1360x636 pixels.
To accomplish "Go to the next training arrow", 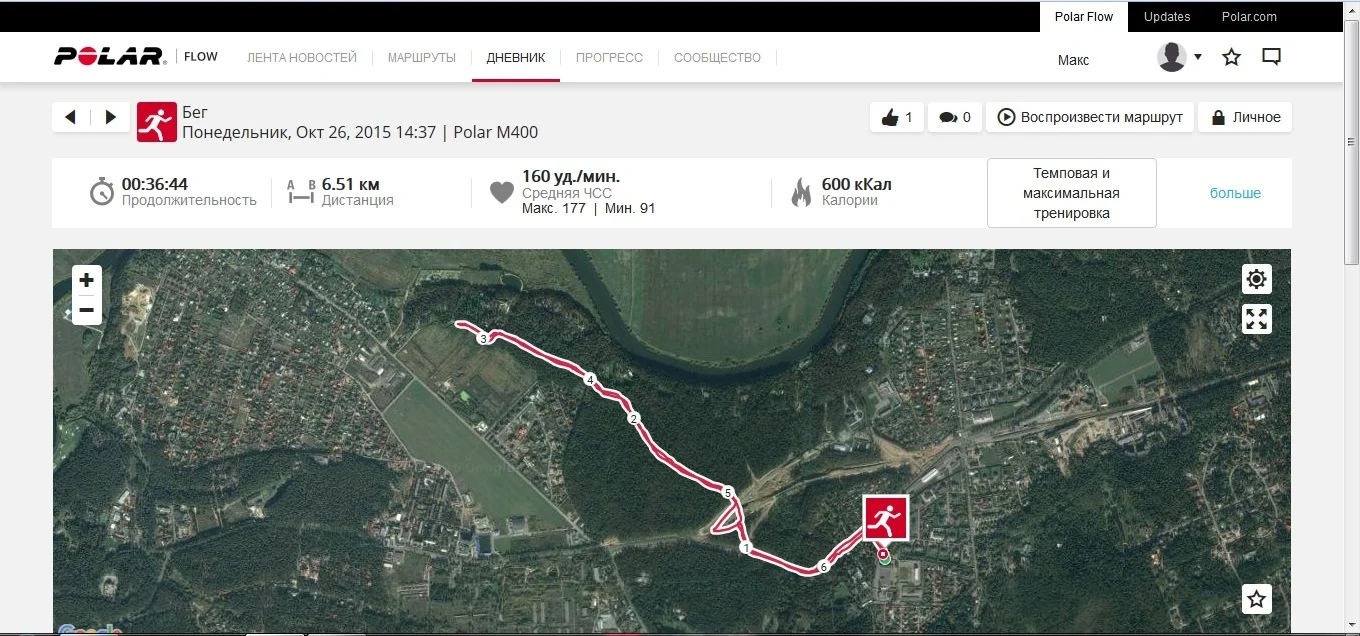I will (111, 117).
